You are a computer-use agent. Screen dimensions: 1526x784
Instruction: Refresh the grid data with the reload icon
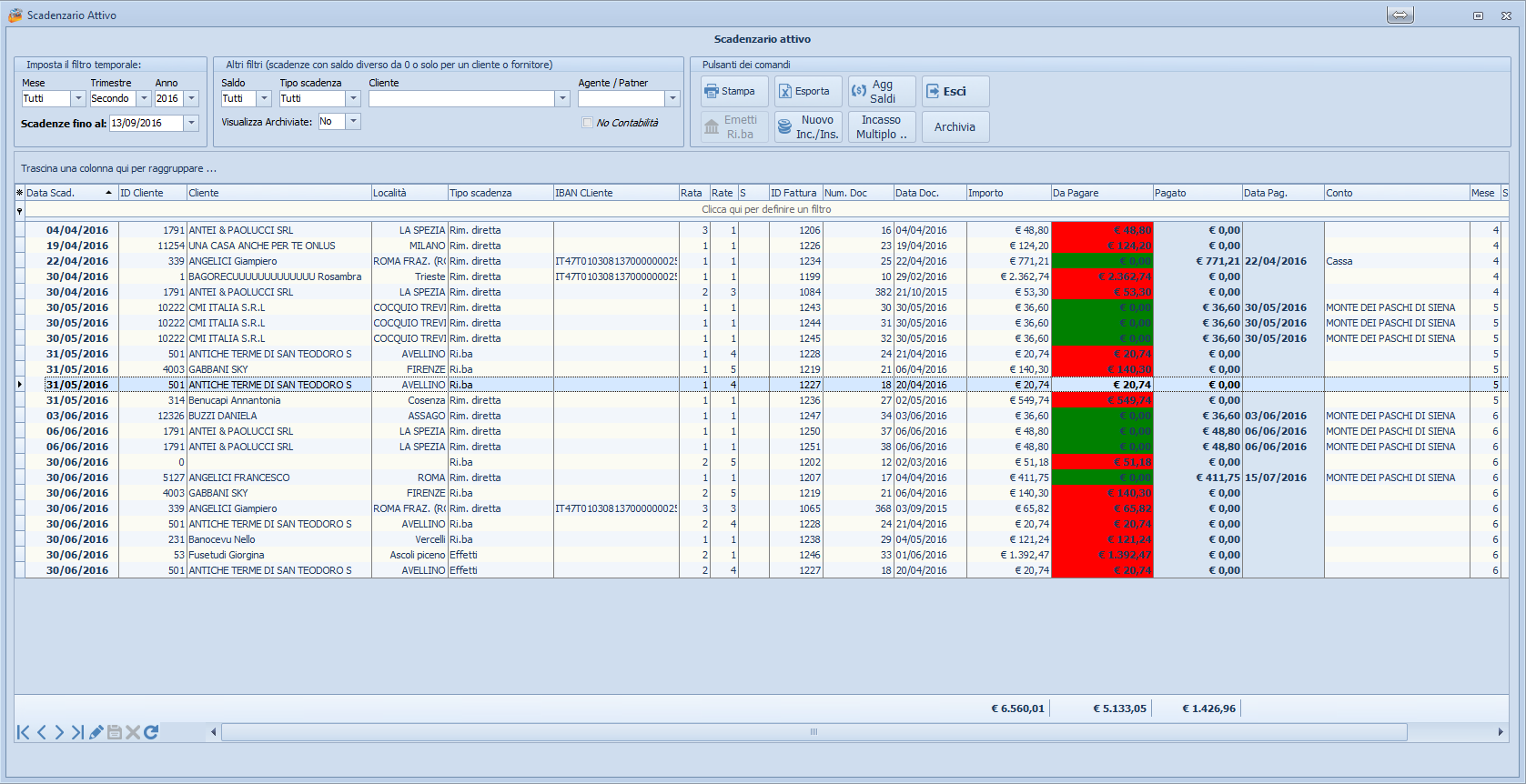point(151,732)
